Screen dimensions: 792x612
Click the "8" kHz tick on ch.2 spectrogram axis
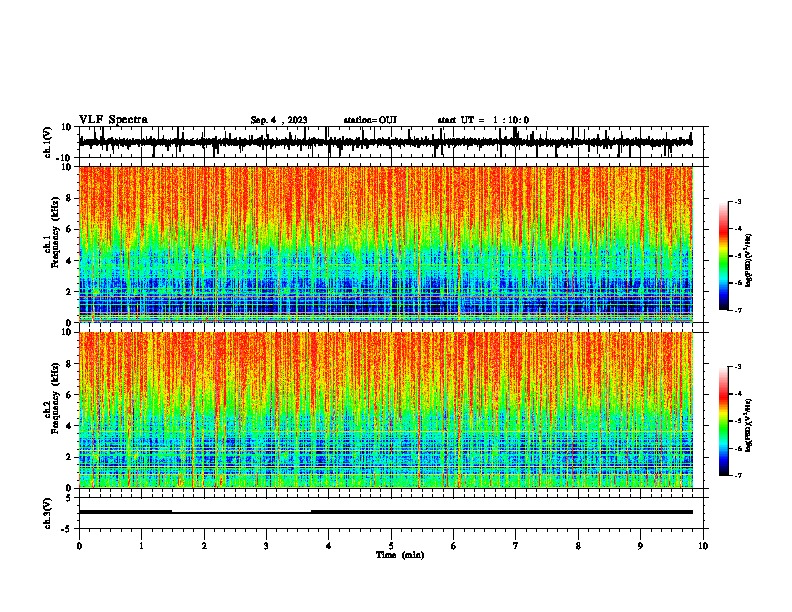click(70, 364)
